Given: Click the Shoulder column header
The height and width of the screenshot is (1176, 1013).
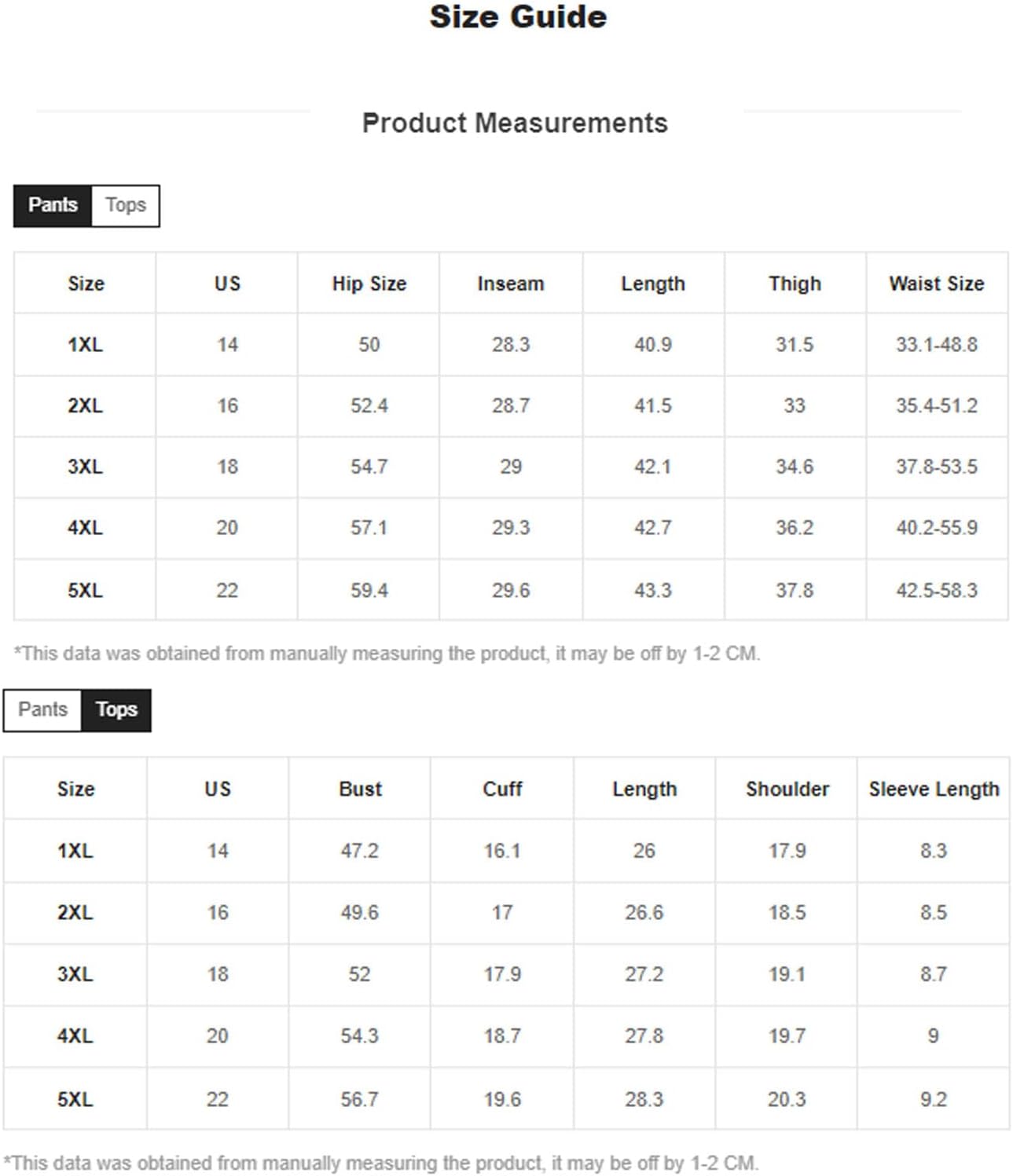Looking at the screenshot, I should 787,789.
